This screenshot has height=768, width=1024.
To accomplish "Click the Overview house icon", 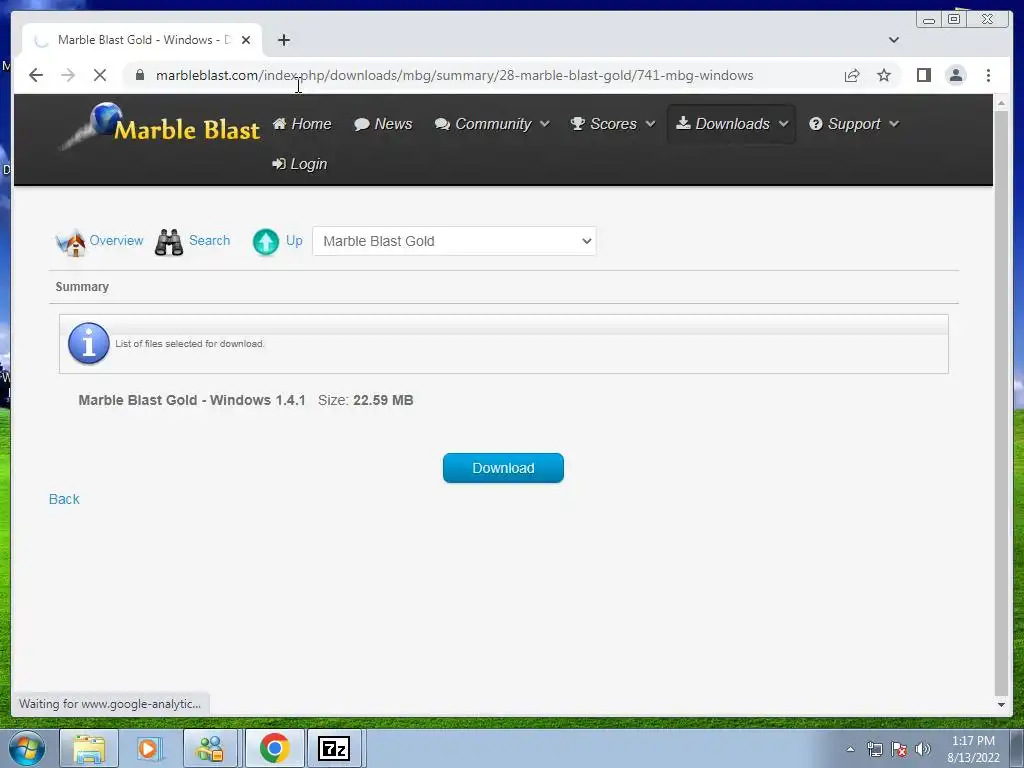I will pyautogui.click(x=71, y=242).
